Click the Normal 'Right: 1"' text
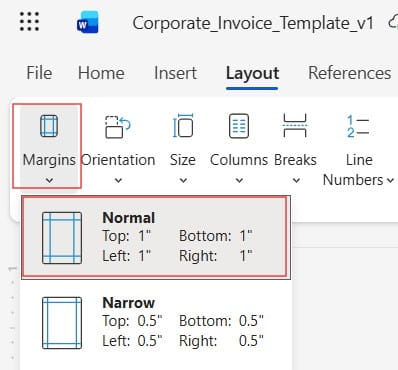This screenshot has height=370, width=398. (x=216, y=256)
